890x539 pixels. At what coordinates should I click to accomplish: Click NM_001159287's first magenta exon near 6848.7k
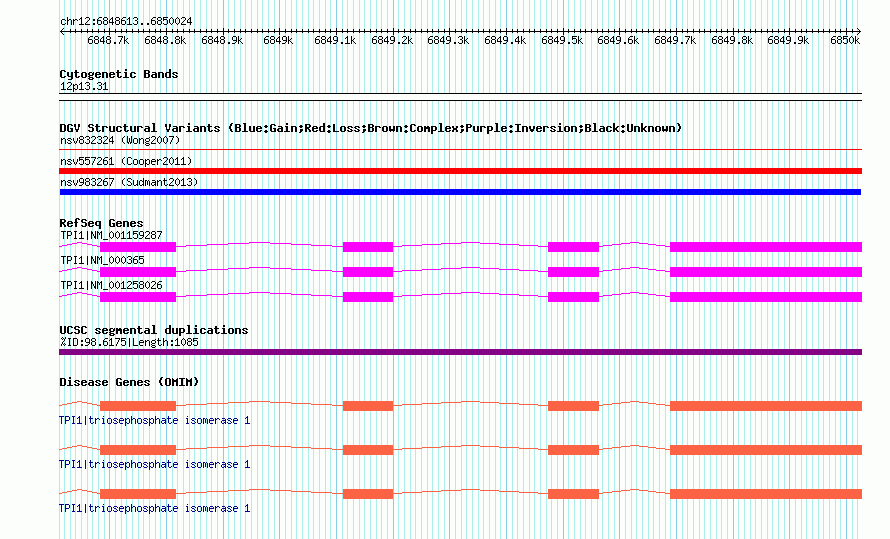pos(138,247)
